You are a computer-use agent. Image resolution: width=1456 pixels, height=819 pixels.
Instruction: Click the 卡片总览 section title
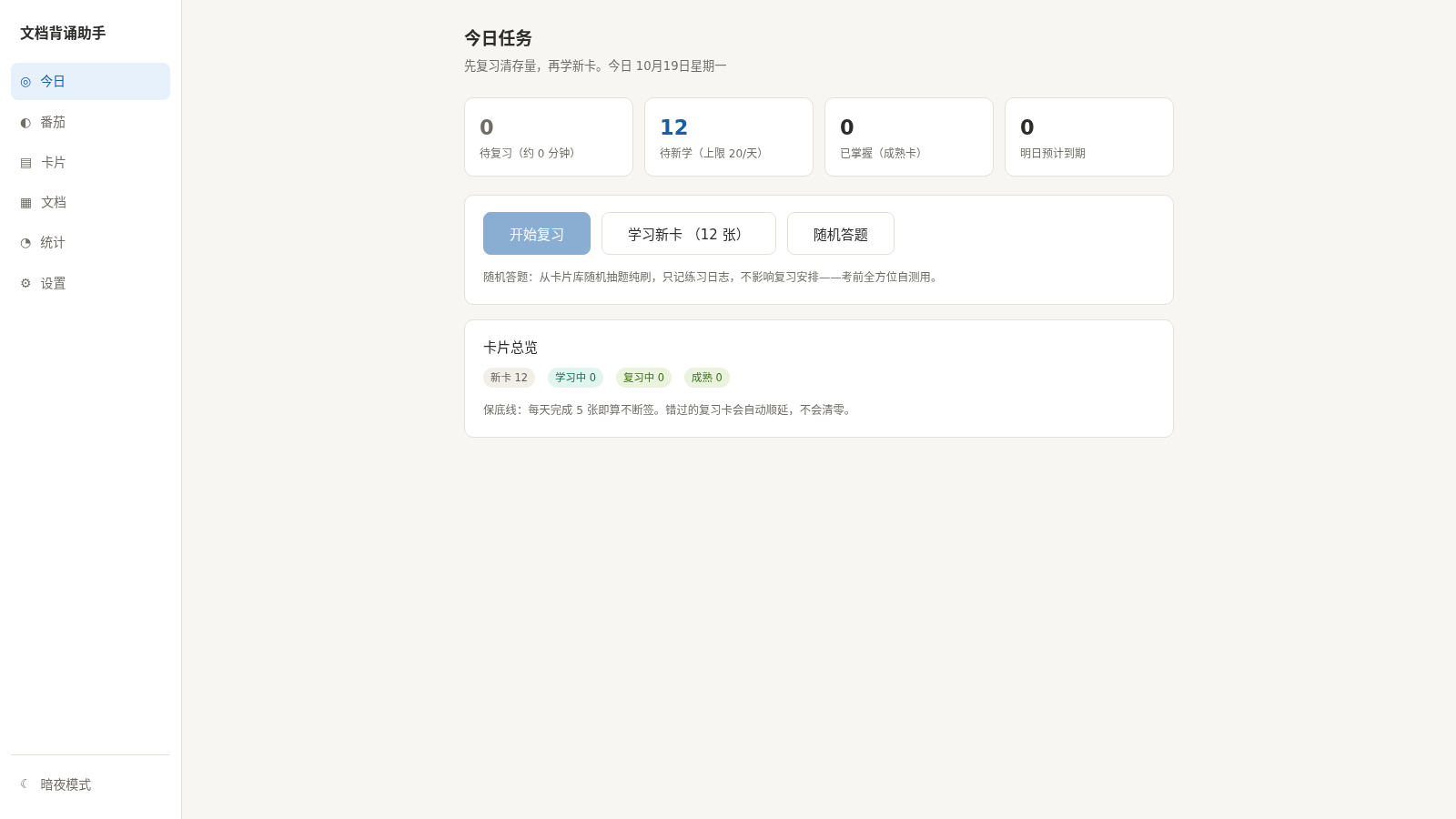(511, 348)
